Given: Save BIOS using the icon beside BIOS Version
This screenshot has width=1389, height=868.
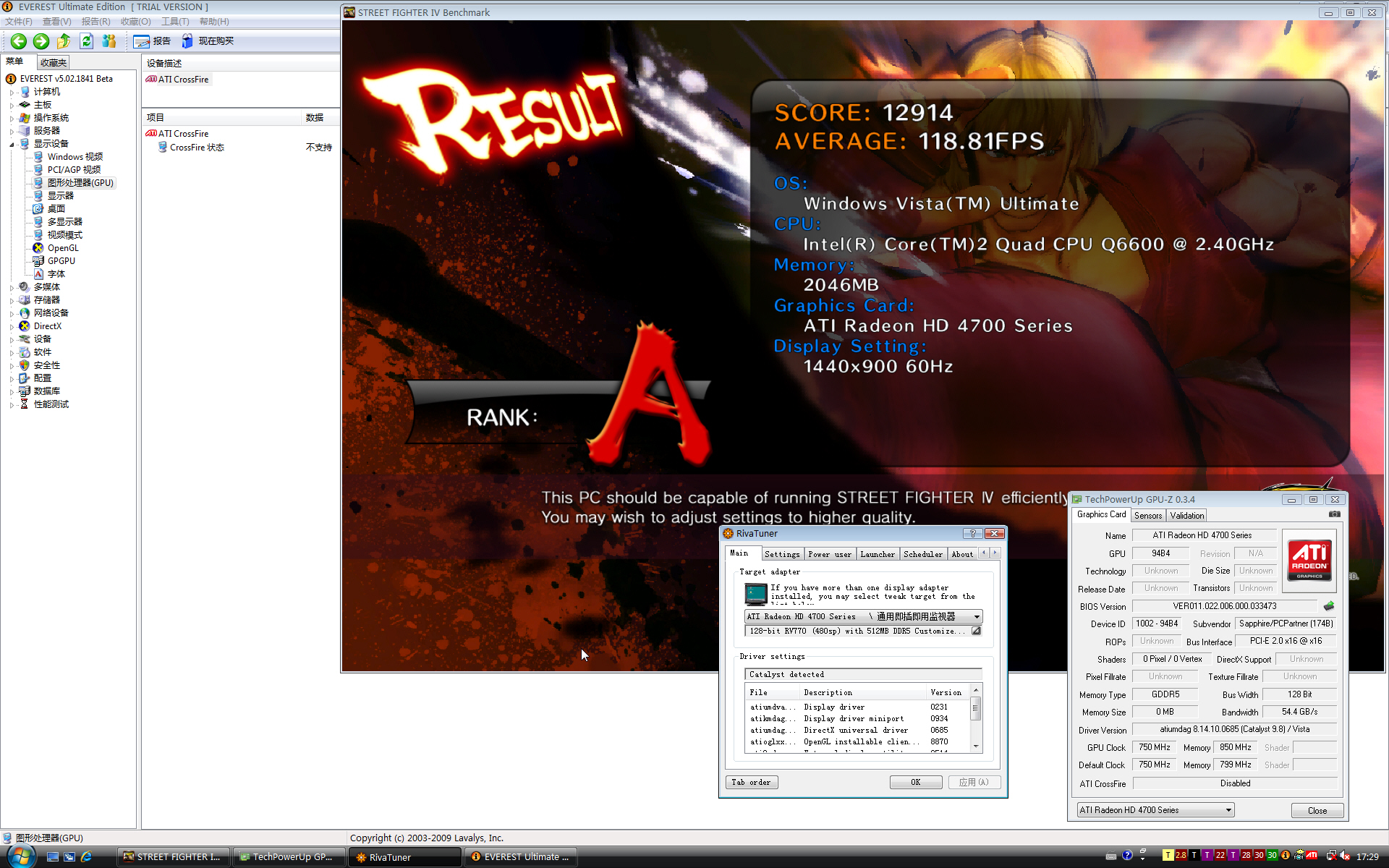Looking at the screenshot, I should click(x=1329, y=606).
